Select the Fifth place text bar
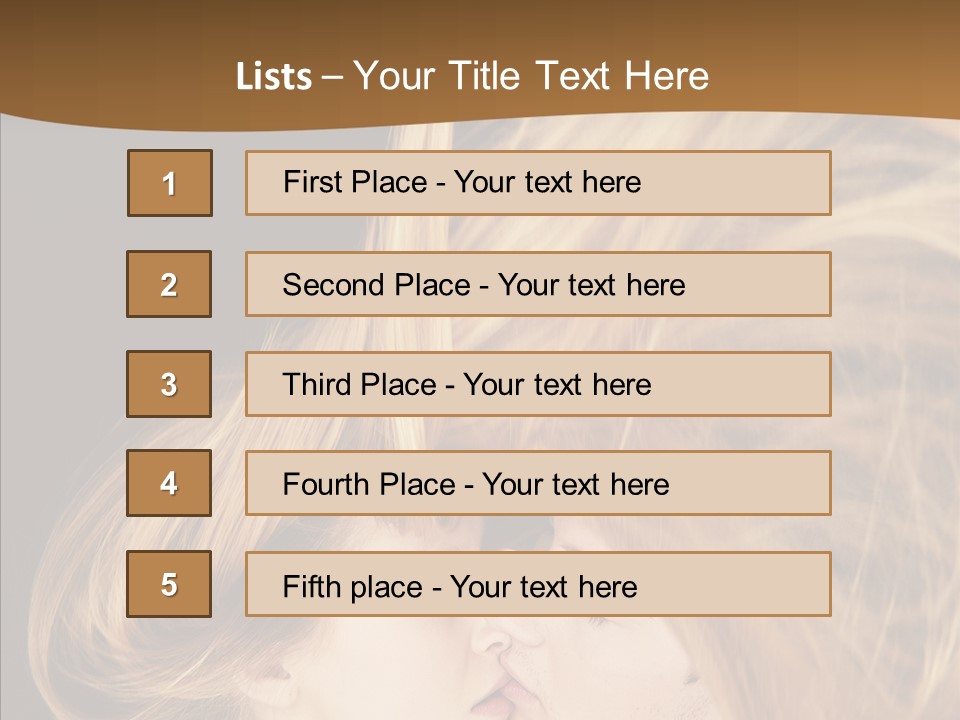The width and height of the screenshot is (960, 720). click(x=538, y=584)
